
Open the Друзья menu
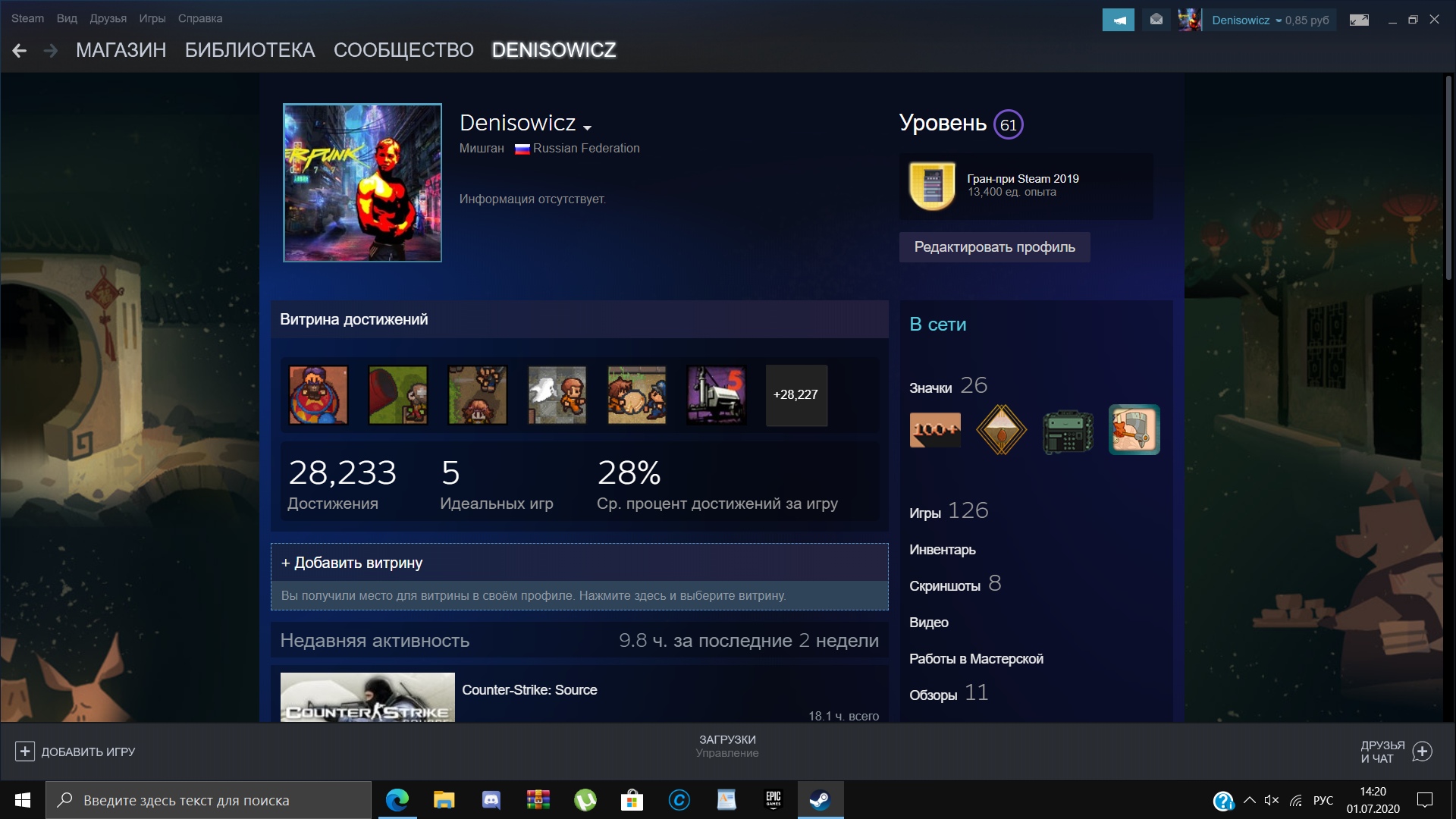[108, 18]
